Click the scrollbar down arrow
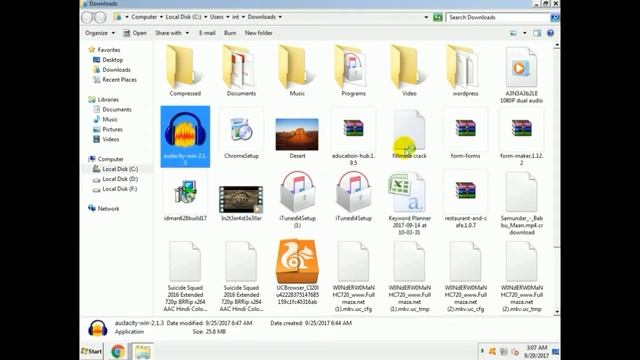This screenshot has width=640, height=360. [x=557, y=312]
